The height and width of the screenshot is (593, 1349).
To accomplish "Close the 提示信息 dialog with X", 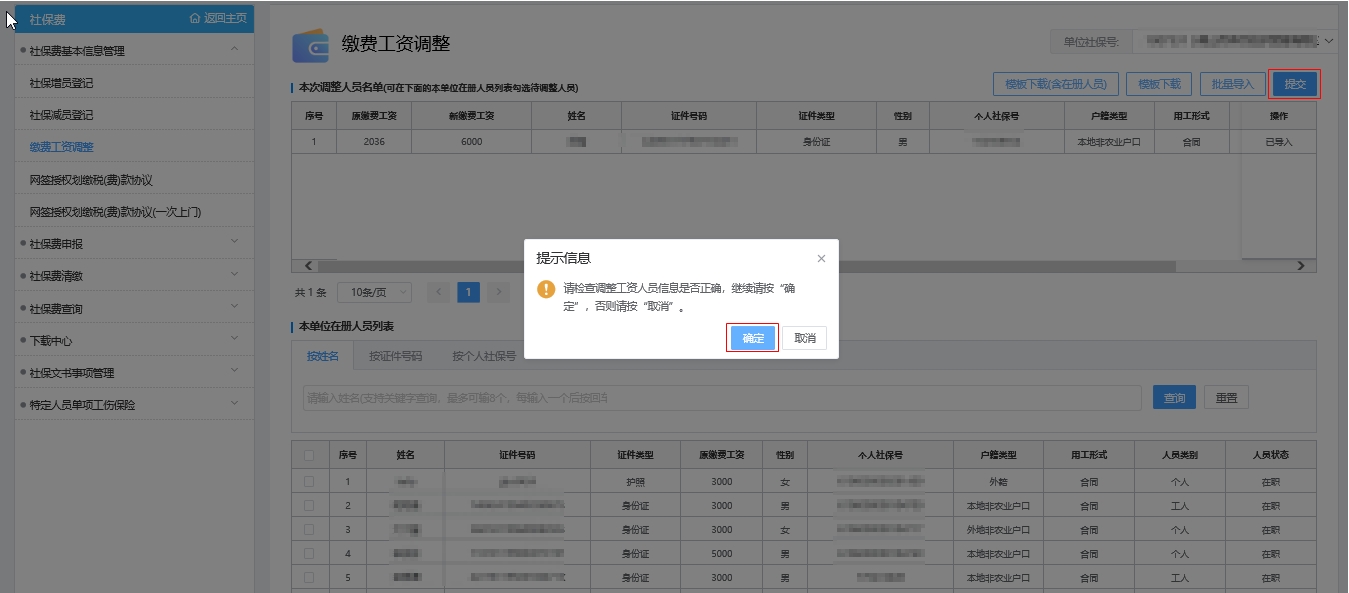I will tap(821, 259).
